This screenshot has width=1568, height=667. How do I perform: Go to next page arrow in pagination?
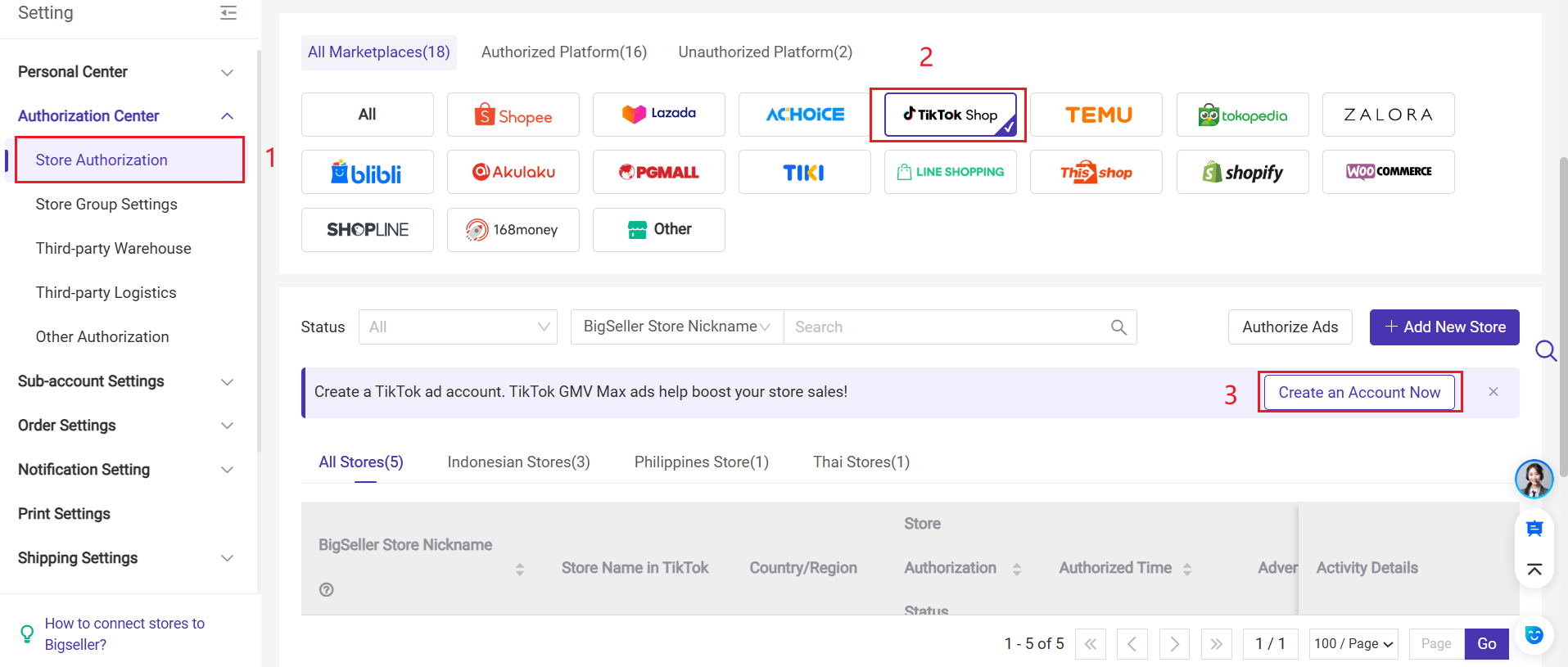coord(1174,644)
